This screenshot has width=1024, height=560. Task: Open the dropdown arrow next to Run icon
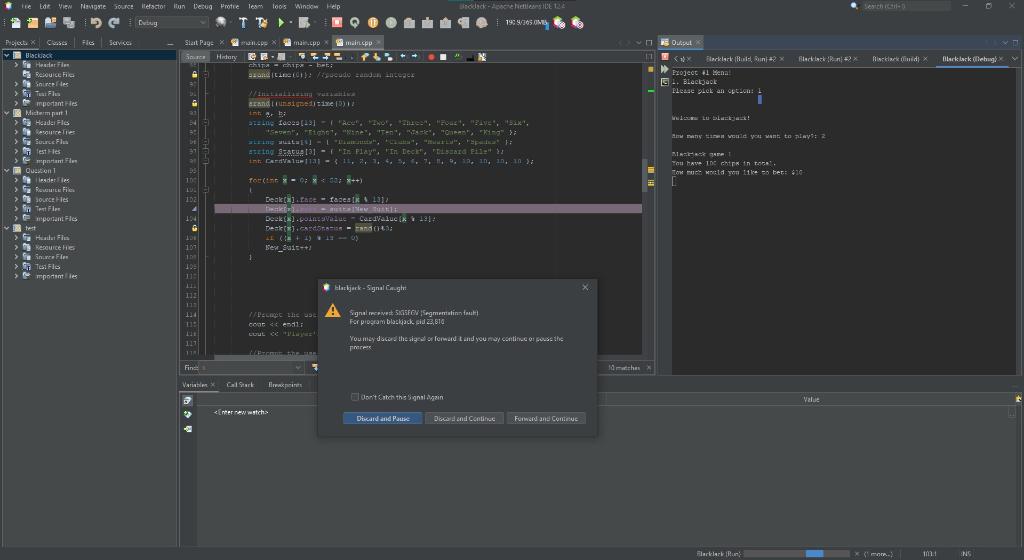point(291,23)
